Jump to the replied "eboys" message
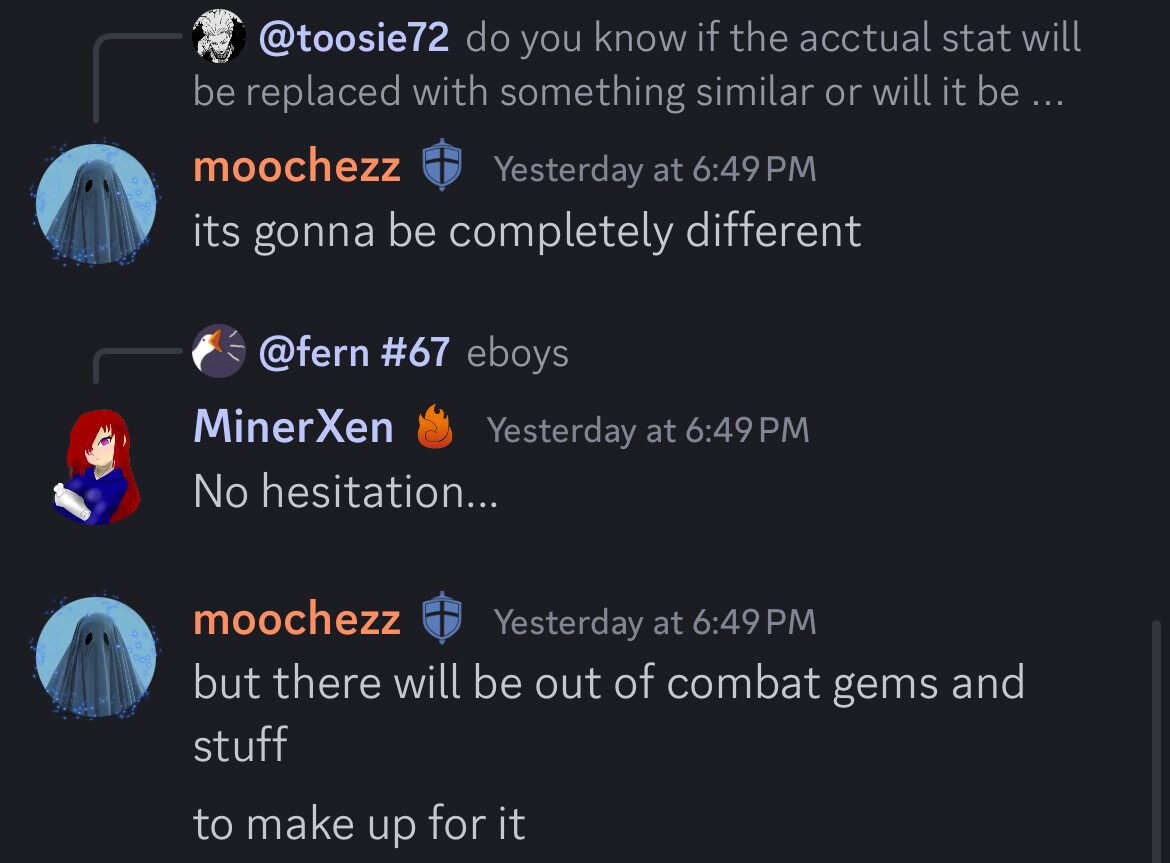The width and height of the screenshot is (1170, 863). (x=517, y=353)
